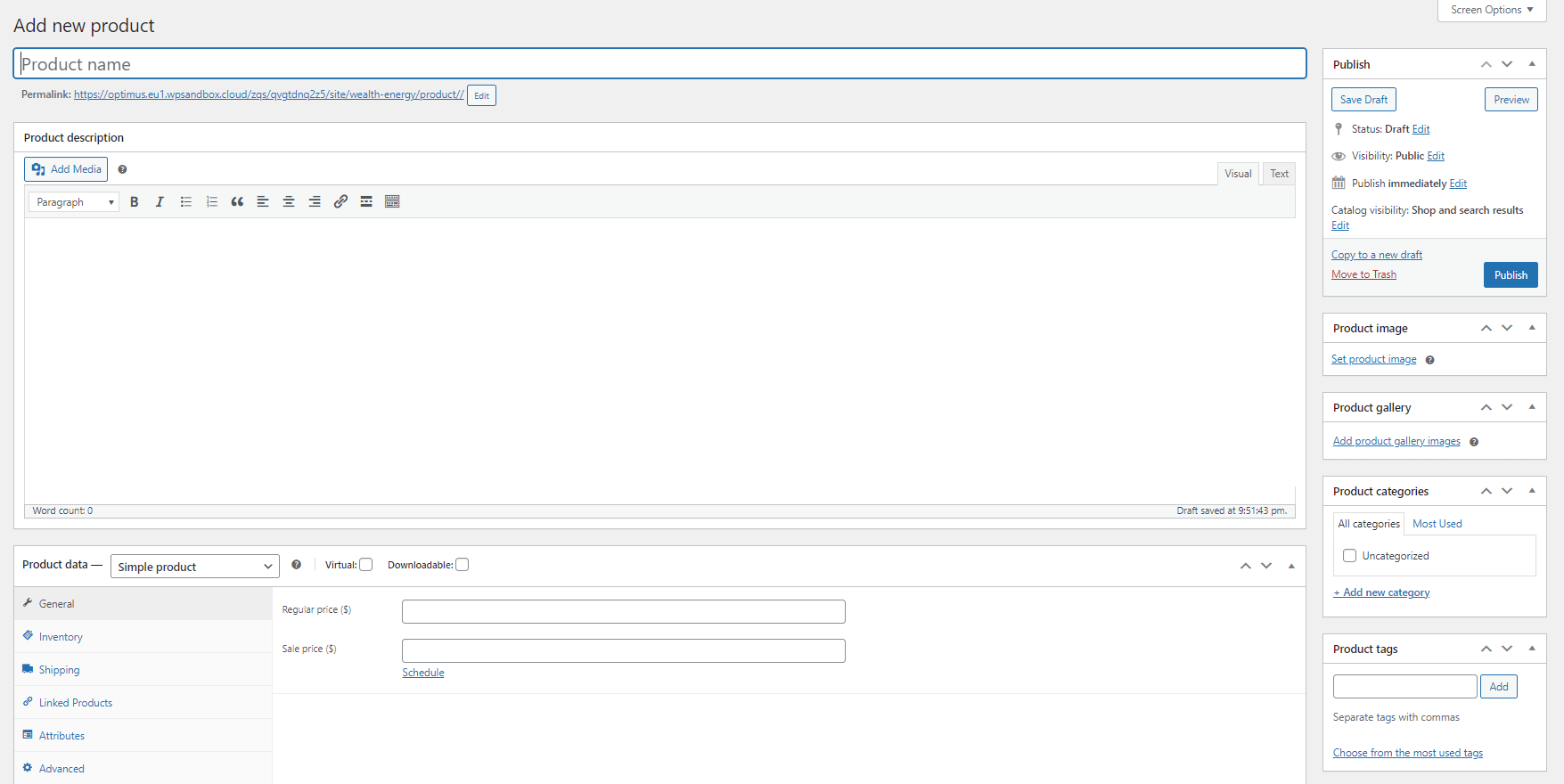
Task: Move Product tags panel down
Action: click(1507, 649)
